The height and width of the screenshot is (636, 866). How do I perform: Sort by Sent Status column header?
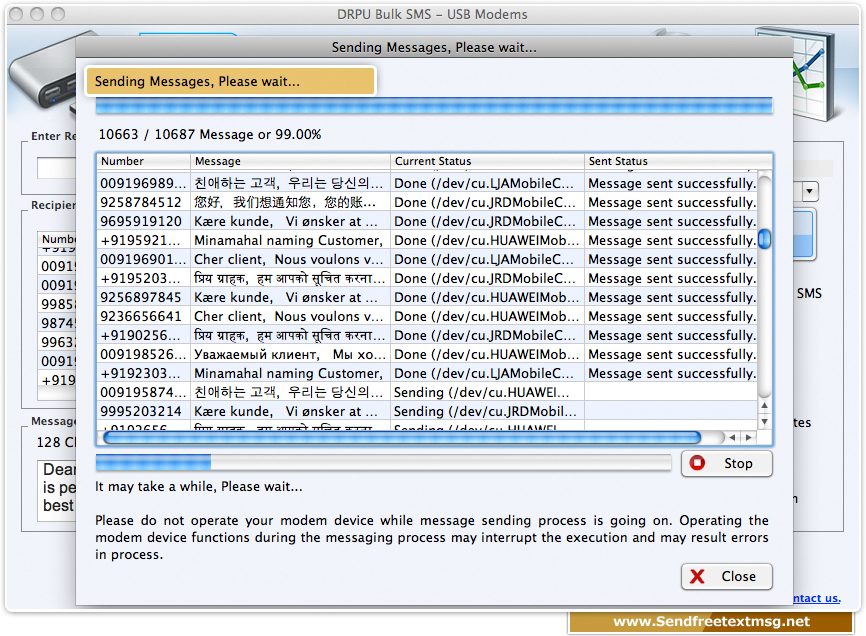678,161
